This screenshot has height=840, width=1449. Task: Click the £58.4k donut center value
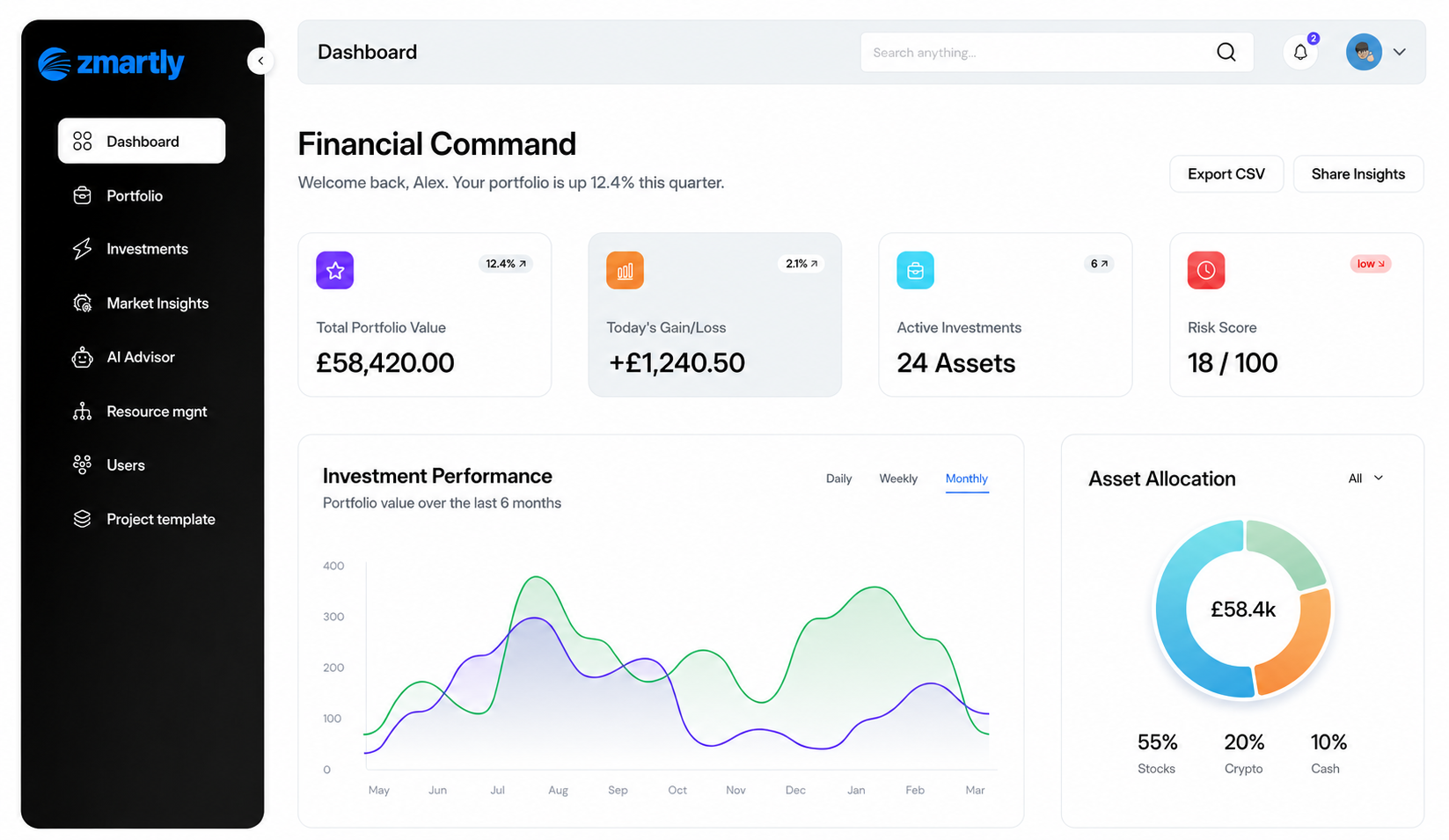pos(1243,610)
